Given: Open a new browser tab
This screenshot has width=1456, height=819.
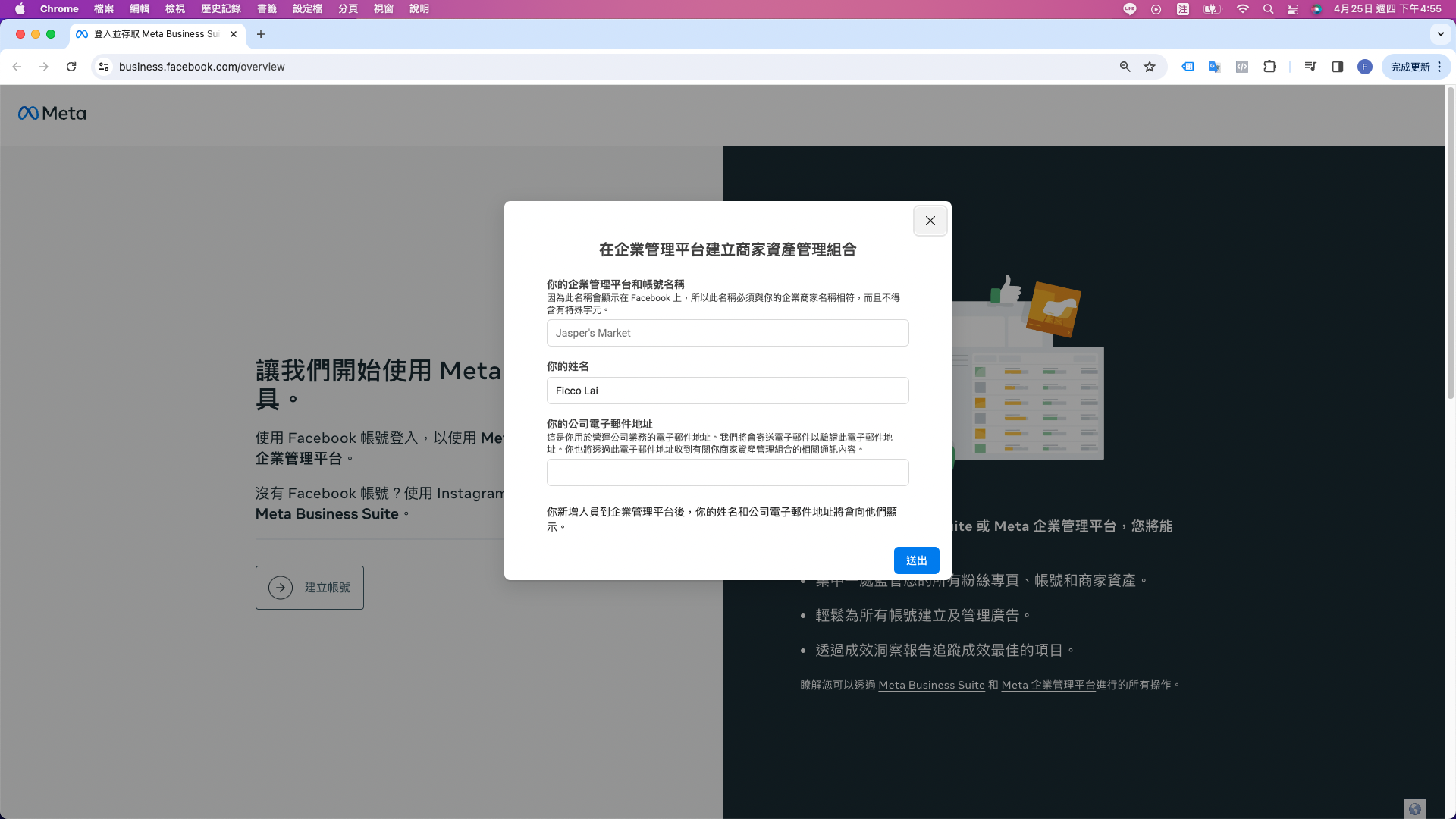Looking at the screenshot, I should tap(260, 34).
